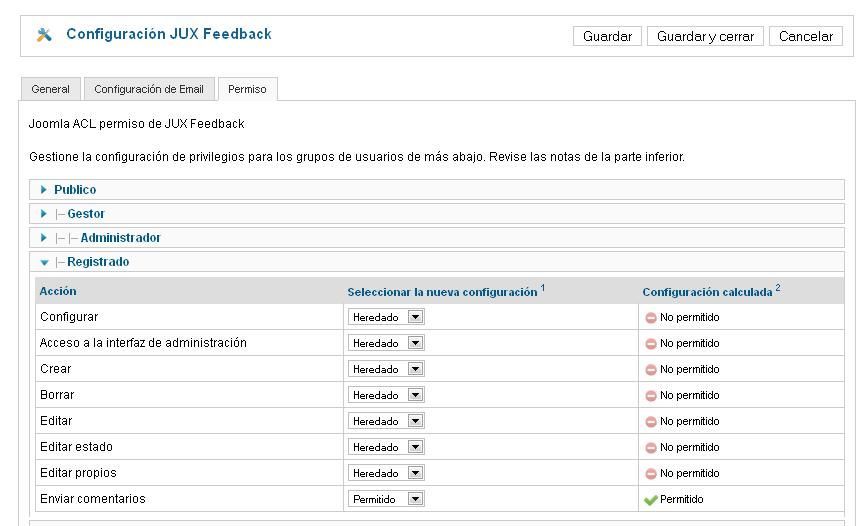Click the wrench tools configuration icon
Image resolution: width=861 pixels, height=526 pixels.
tap(44, 35)
